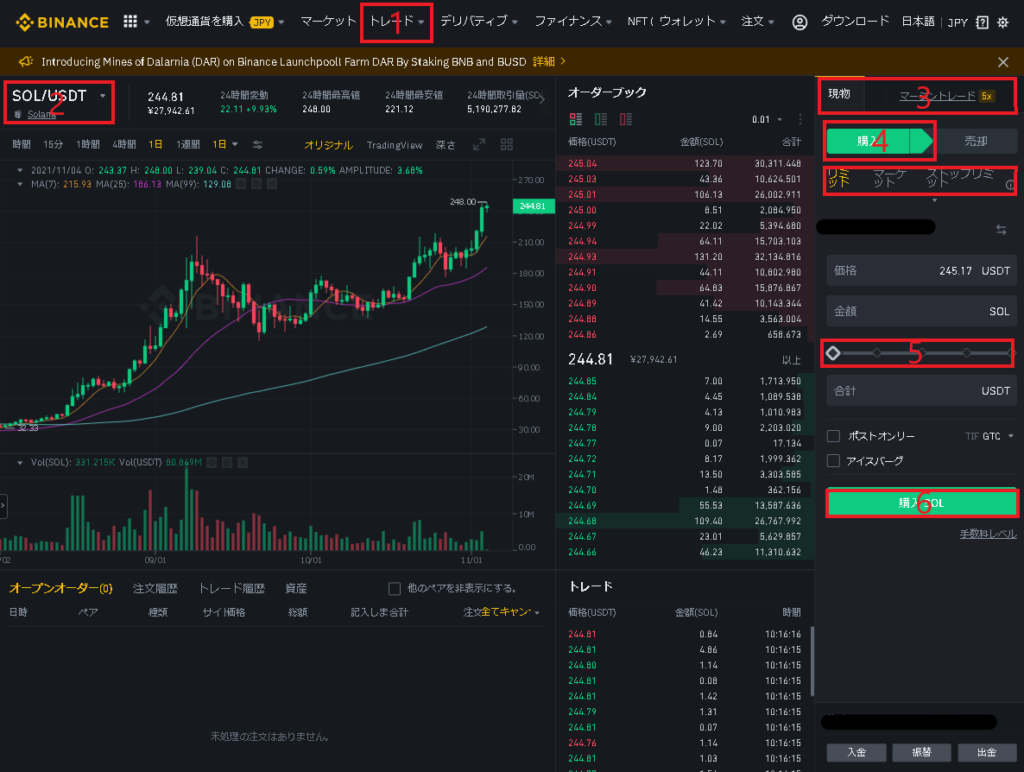Click the swap arrows icon above price field
This screenshot has width=1024, height=772.
[x=1001, y=230]
